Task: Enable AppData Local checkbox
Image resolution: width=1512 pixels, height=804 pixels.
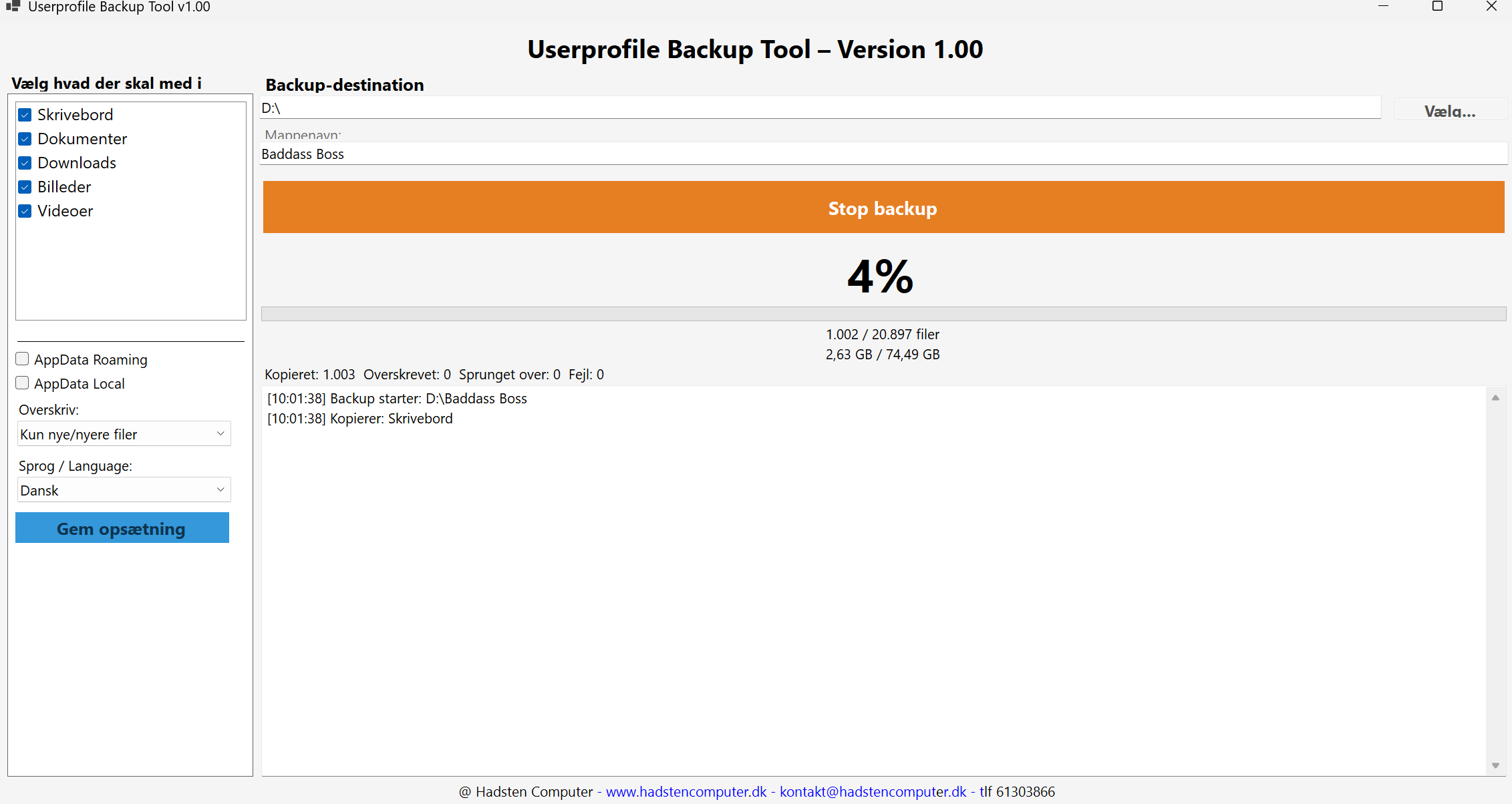Action: coord(23,383)
